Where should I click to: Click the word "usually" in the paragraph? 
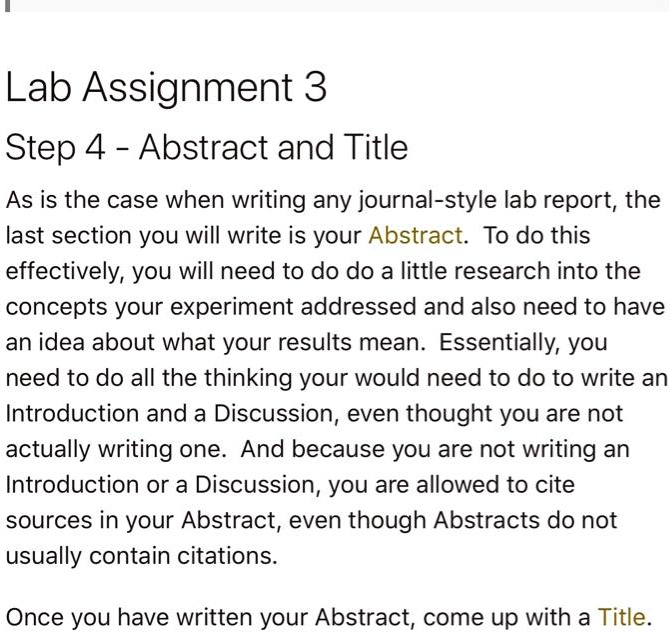pos(46,557)
